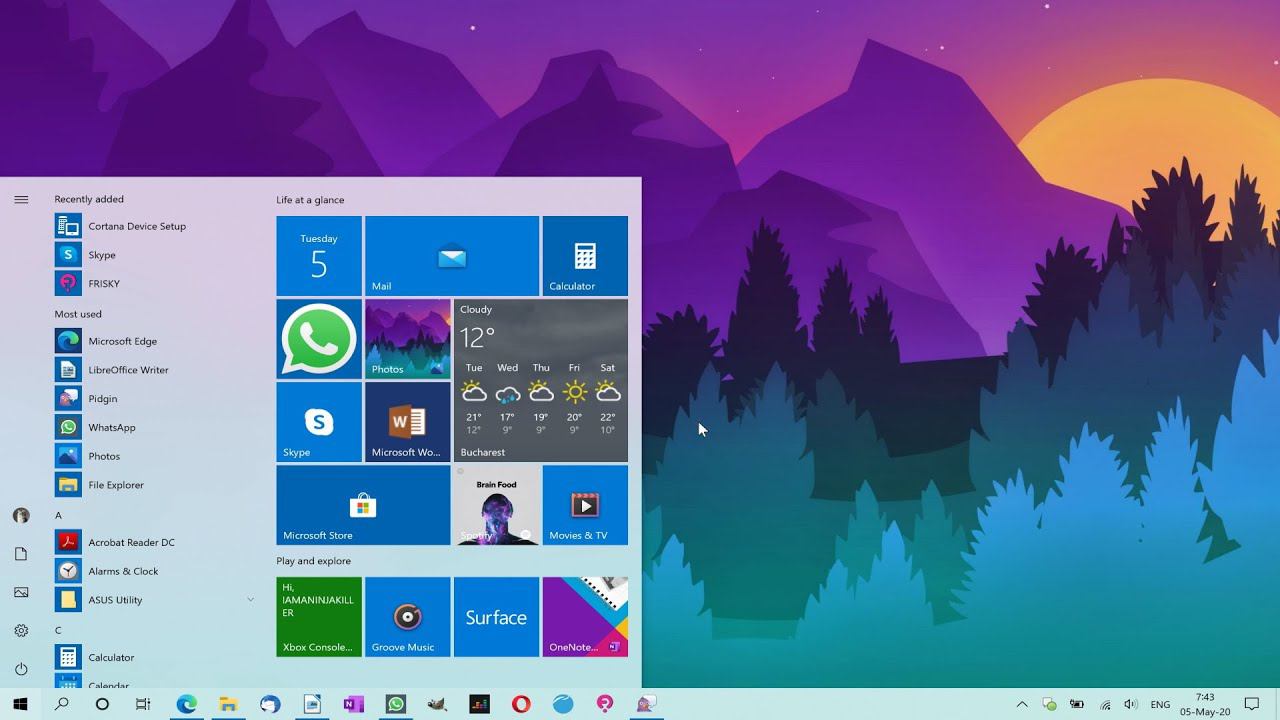The width and height of the screenshot is (1280, 720).
Task: Open the Surface tile
Action: pyautogui.click(x=496, y=617)
